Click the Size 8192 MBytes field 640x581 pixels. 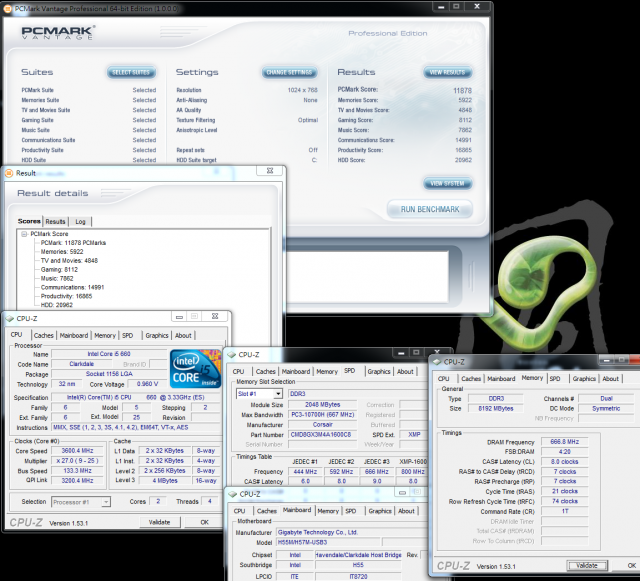(x=496, y=408)
